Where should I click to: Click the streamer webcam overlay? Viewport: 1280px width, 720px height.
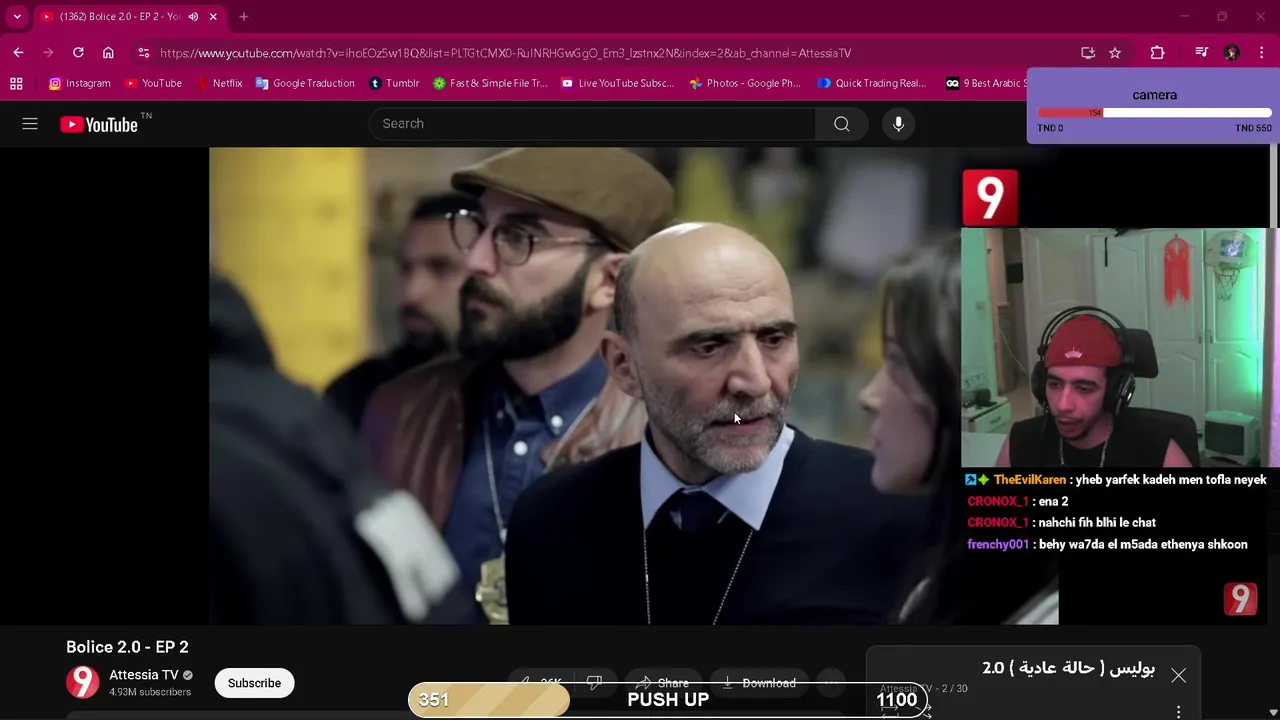(x=1120, y=347)
